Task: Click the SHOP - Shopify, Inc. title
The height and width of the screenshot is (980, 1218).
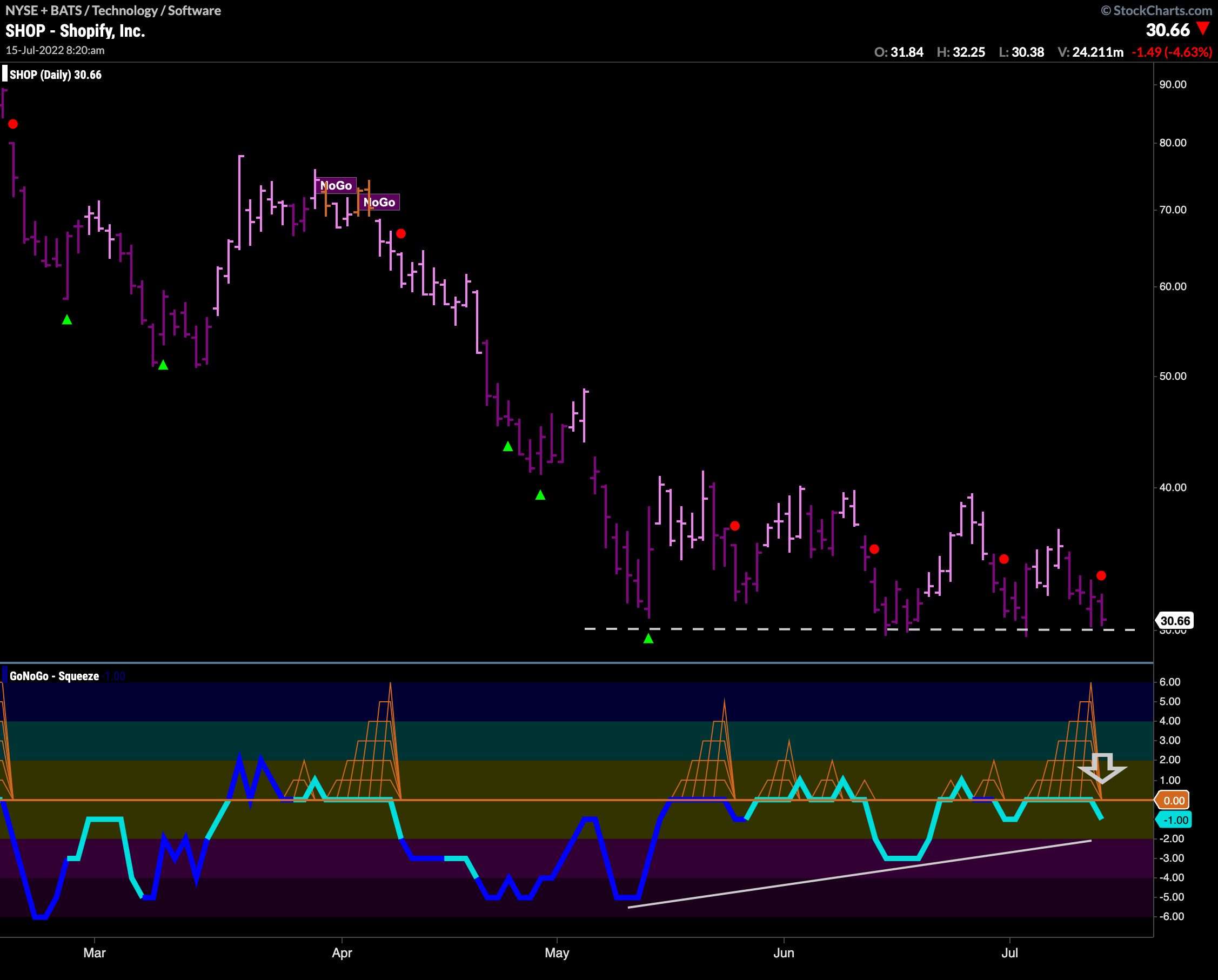Action: tap(75, 30)
